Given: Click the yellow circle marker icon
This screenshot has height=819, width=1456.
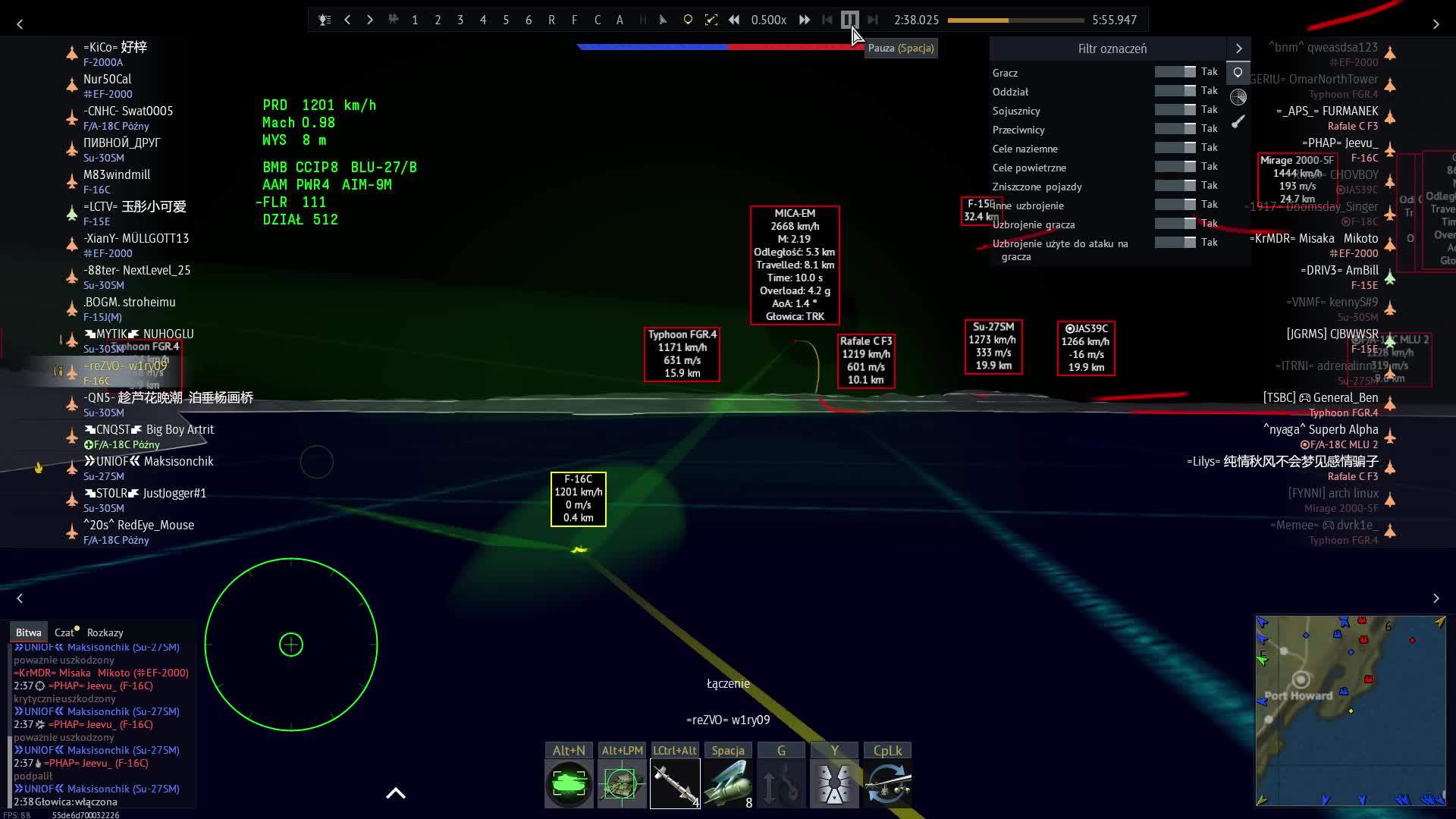Looking at the screenshot, I should click(688, 20).
